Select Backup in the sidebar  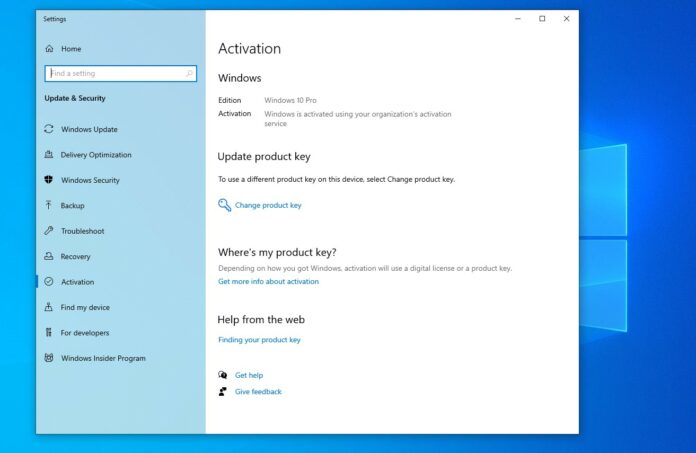72,205
